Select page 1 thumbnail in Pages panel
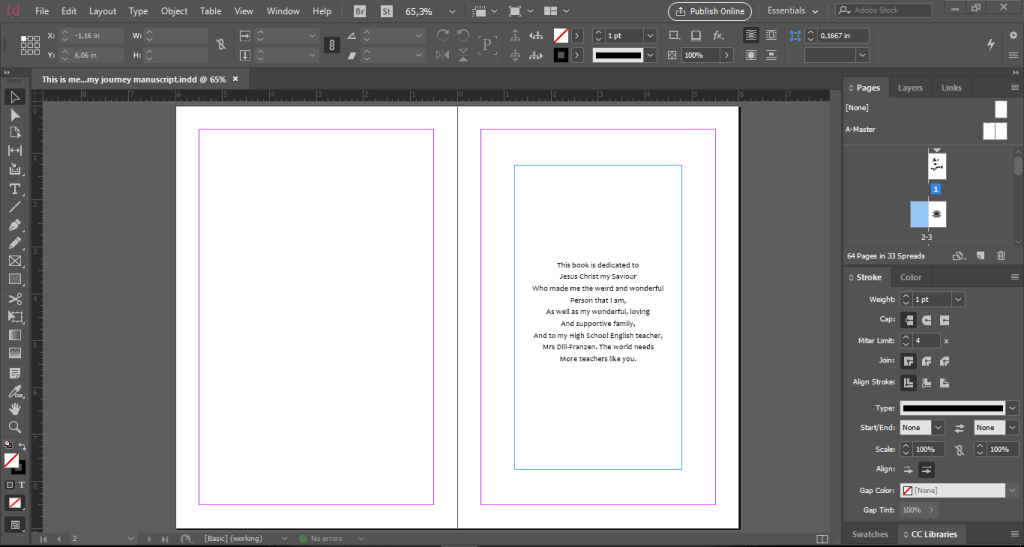This screenshot has height=547, width=1024. [936, 166]
